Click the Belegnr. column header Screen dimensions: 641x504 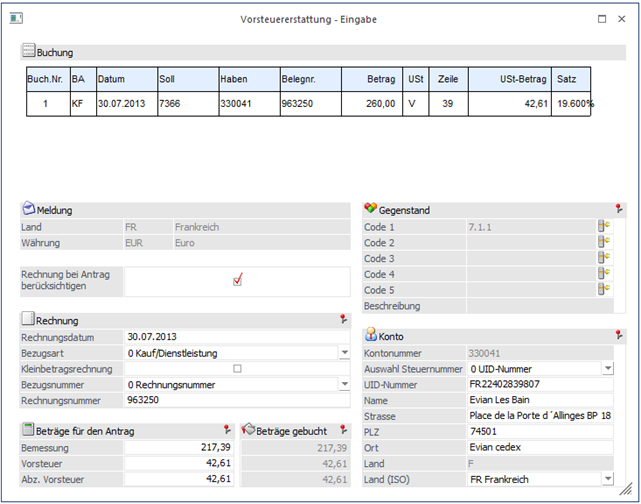point(309,79)
